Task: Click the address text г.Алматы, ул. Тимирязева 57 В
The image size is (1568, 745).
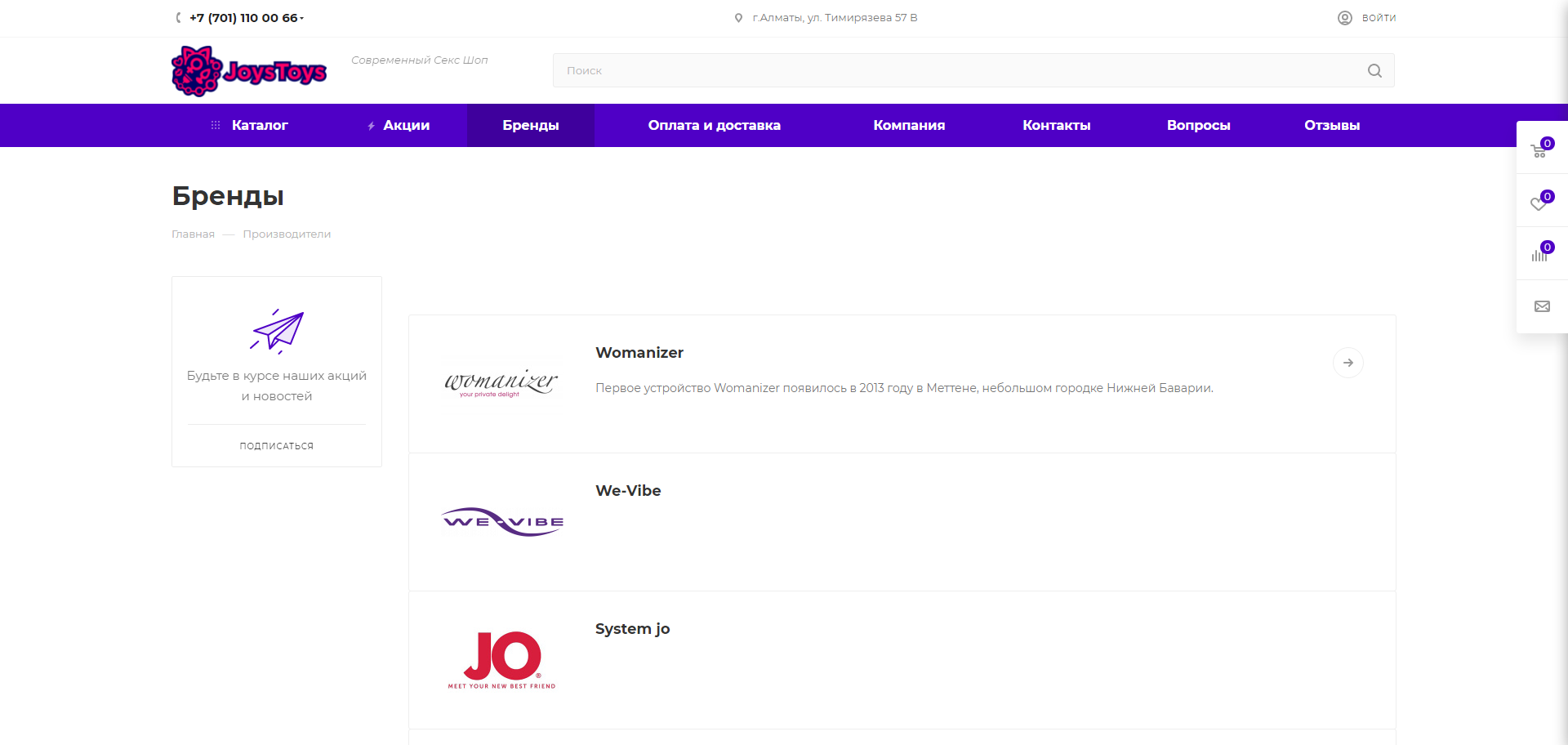Action: (x=835, y=18)
